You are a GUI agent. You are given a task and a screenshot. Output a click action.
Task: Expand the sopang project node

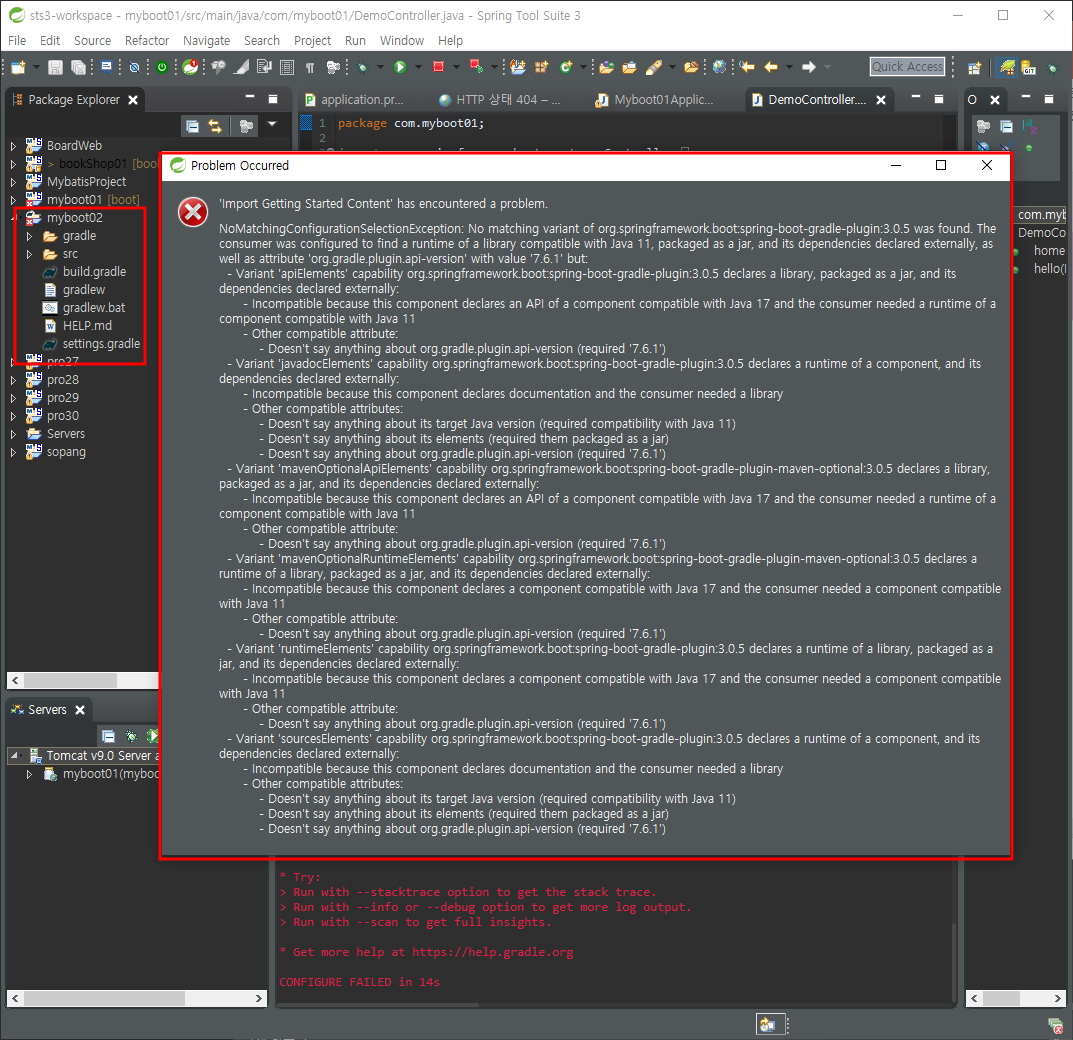pyautogui.click(x=13, y=452)
